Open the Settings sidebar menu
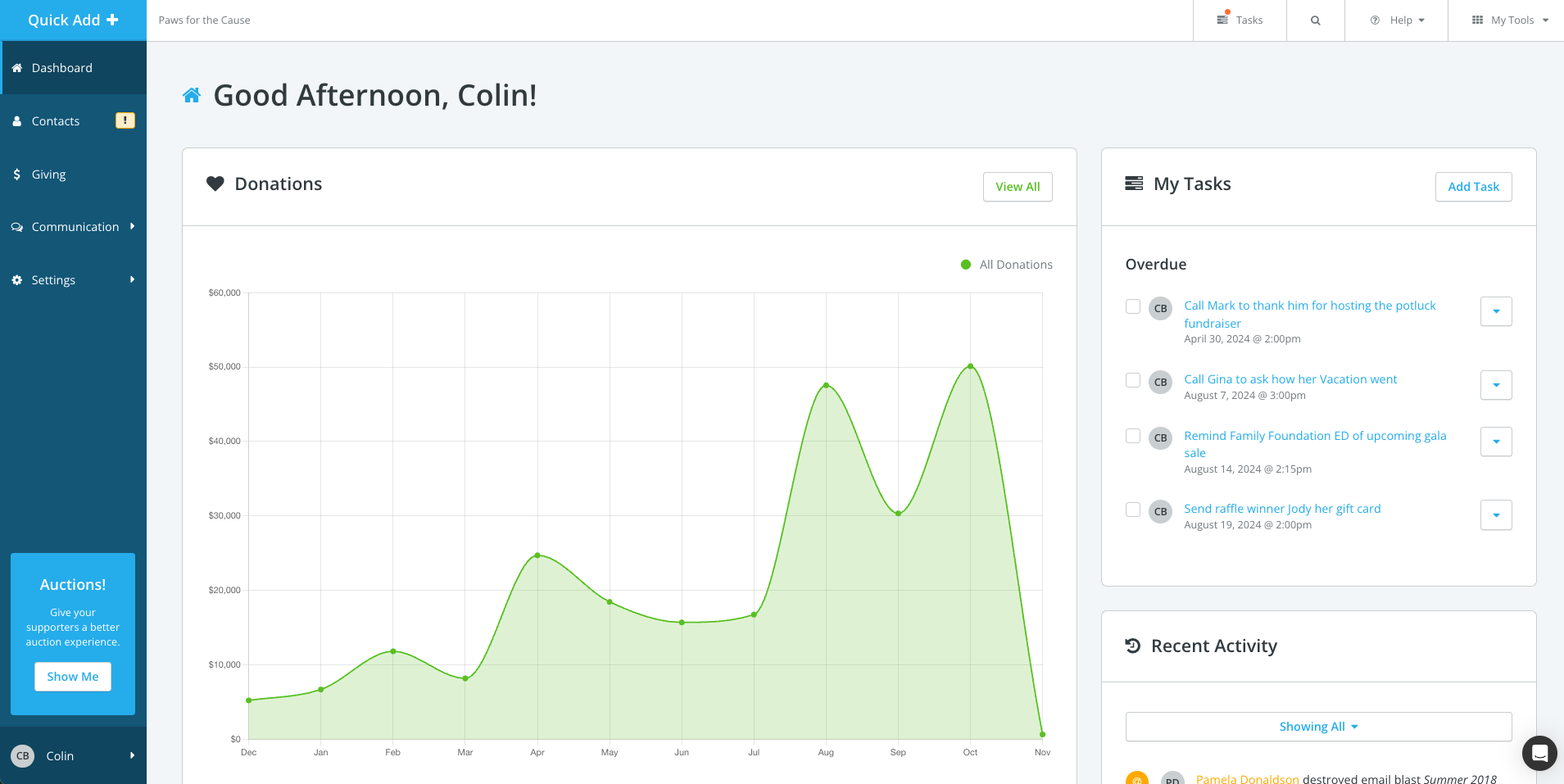The height and width of the screenshot is (784, 1564). click(74, 280)
